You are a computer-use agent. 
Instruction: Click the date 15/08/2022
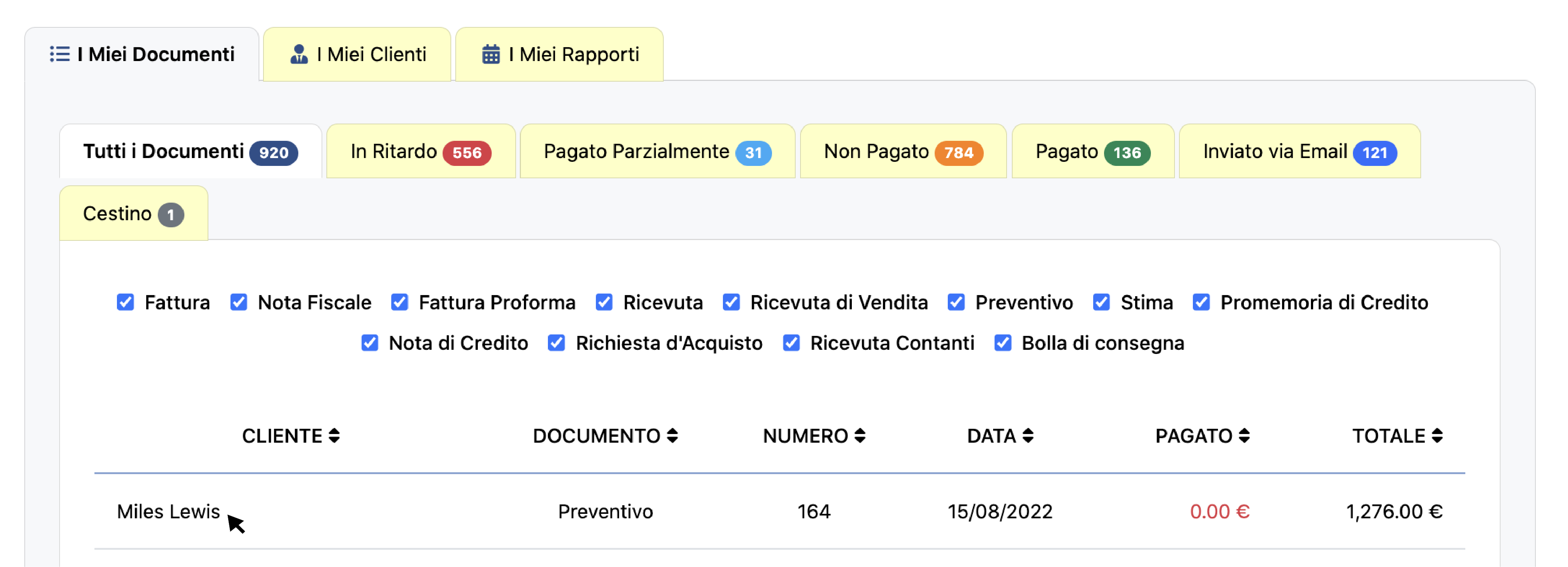pos(1000,512)
